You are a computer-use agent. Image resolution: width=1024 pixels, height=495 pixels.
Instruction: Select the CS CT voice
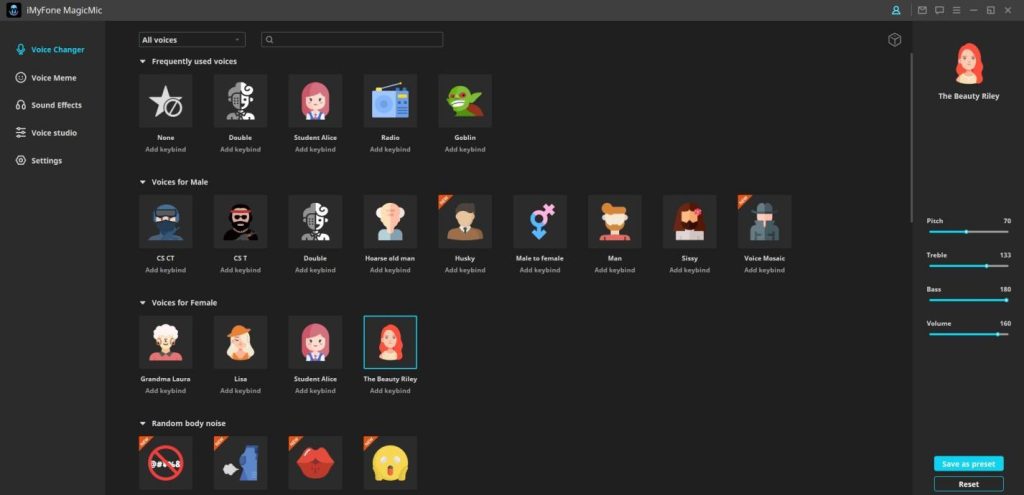(x=165, y=221)
